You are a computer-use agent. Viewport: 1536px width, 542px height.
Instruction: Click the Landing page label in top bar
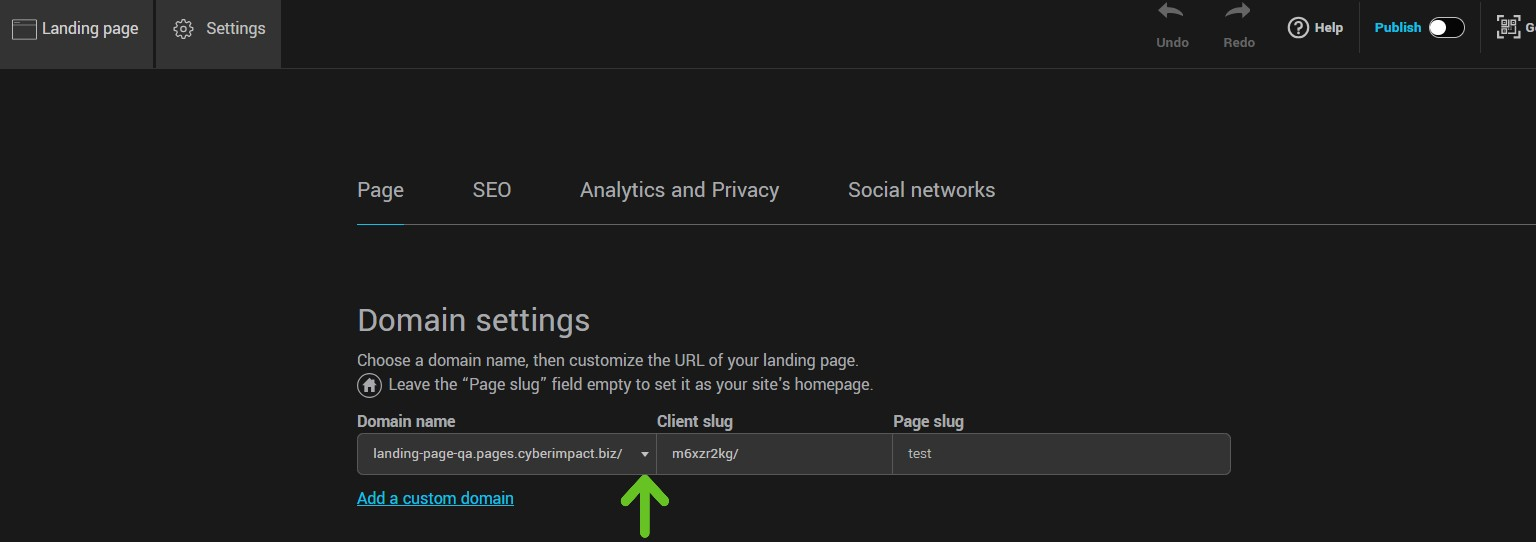[90, 29]
